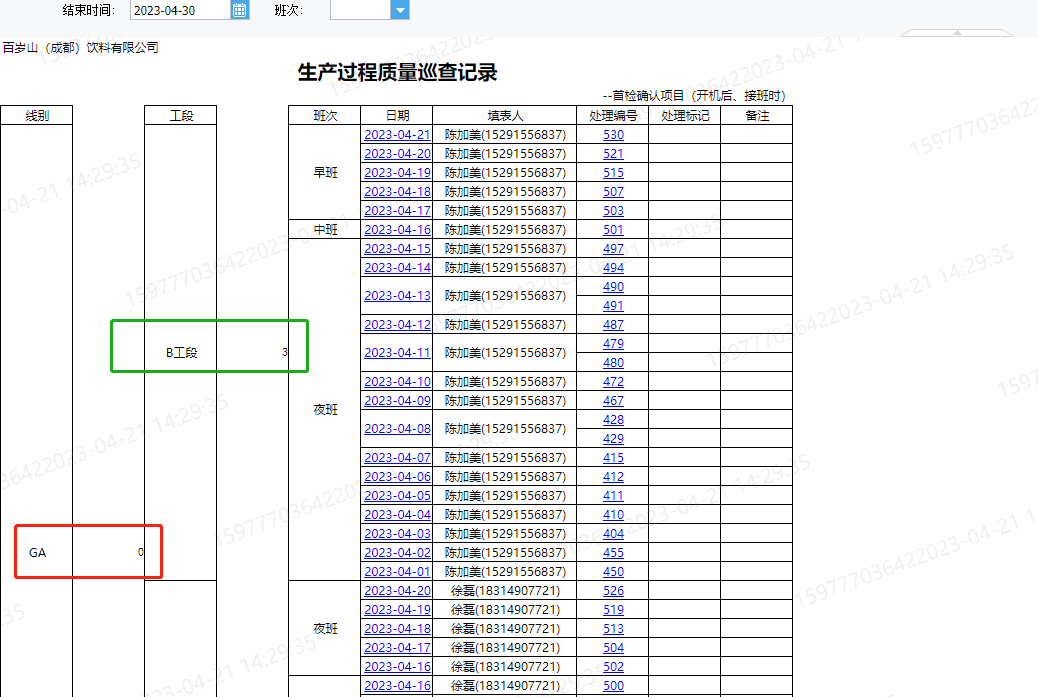Screen dimensions: 1038x697
Task: Open the 2023-04-15 date link
Action: pyautogui.click(x=397, y=249)
